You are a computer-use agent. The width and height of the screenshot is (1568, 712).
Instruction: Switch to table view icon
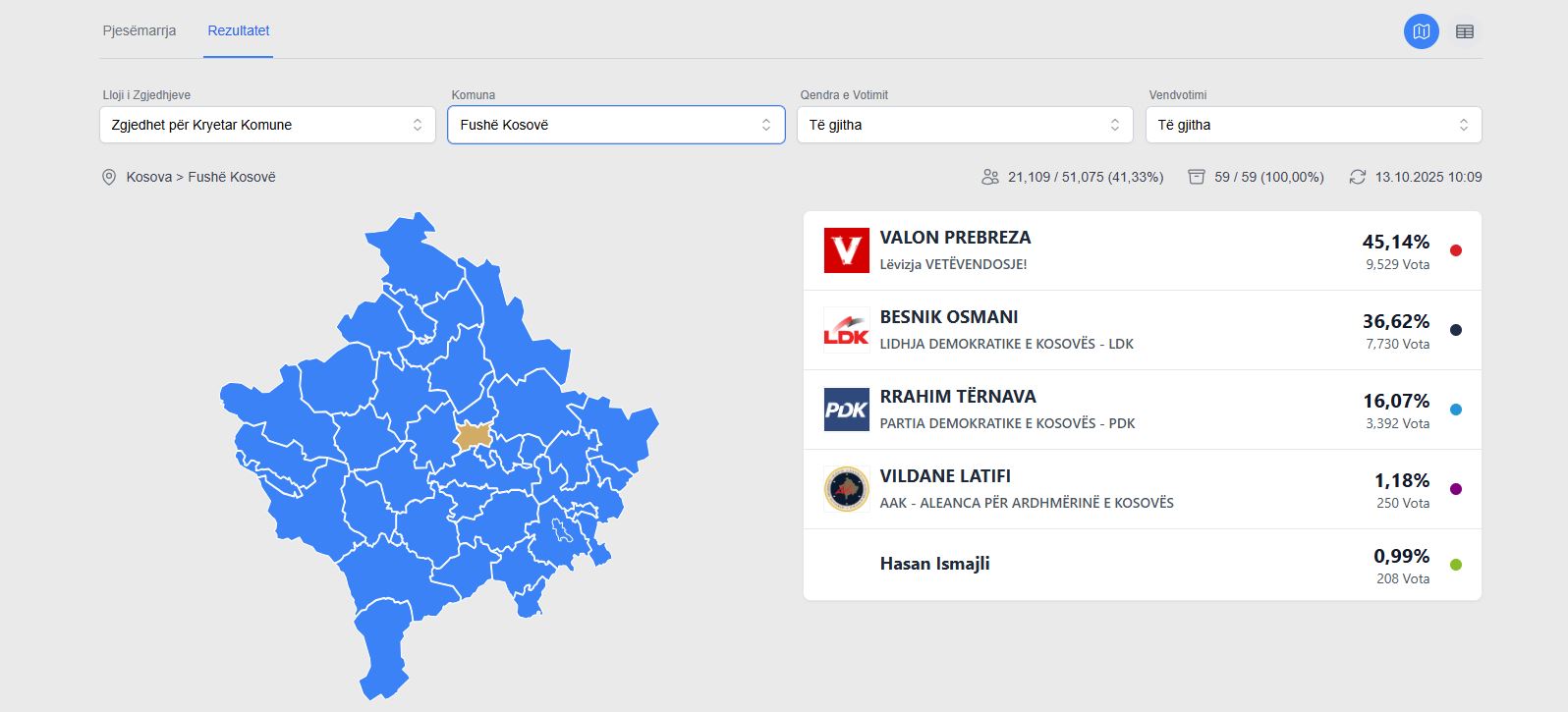point(1464,31)
